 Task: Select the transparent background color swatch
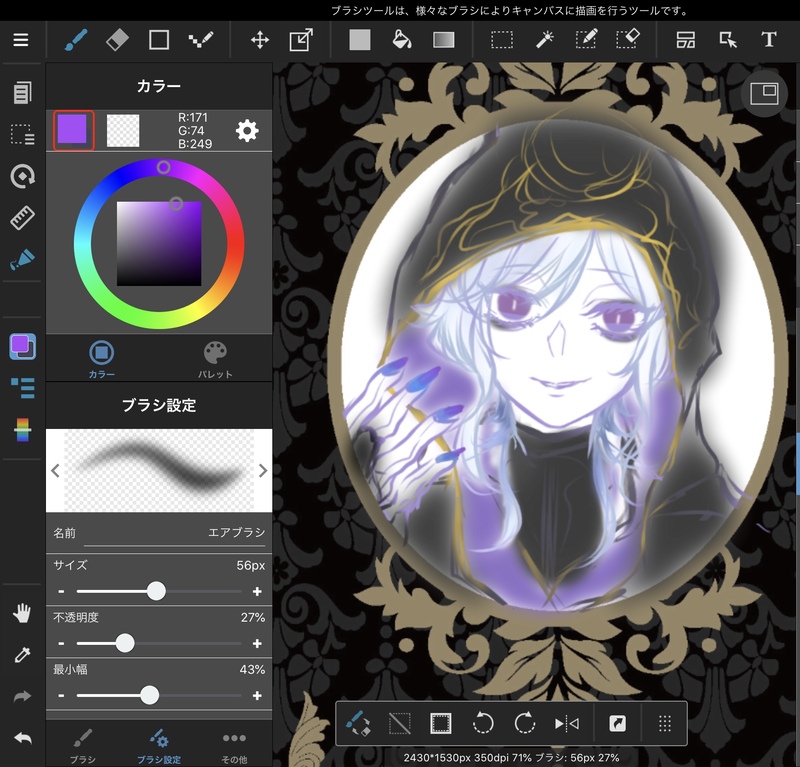click(x=123, y=131)
